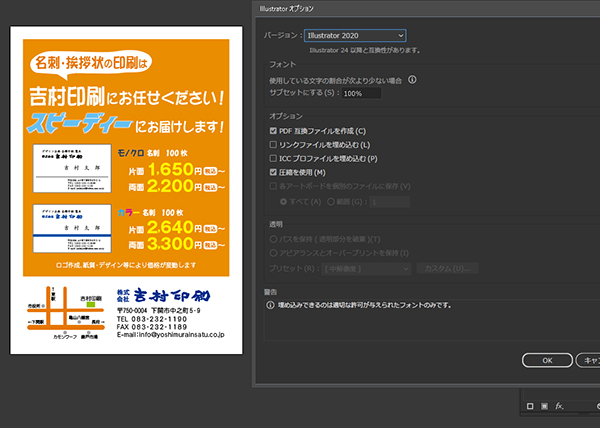The height and width of the screenshot is (428, 600).
Task: Toggle PDF 互換ファイルを作成 checkbox
Action: 273,131
